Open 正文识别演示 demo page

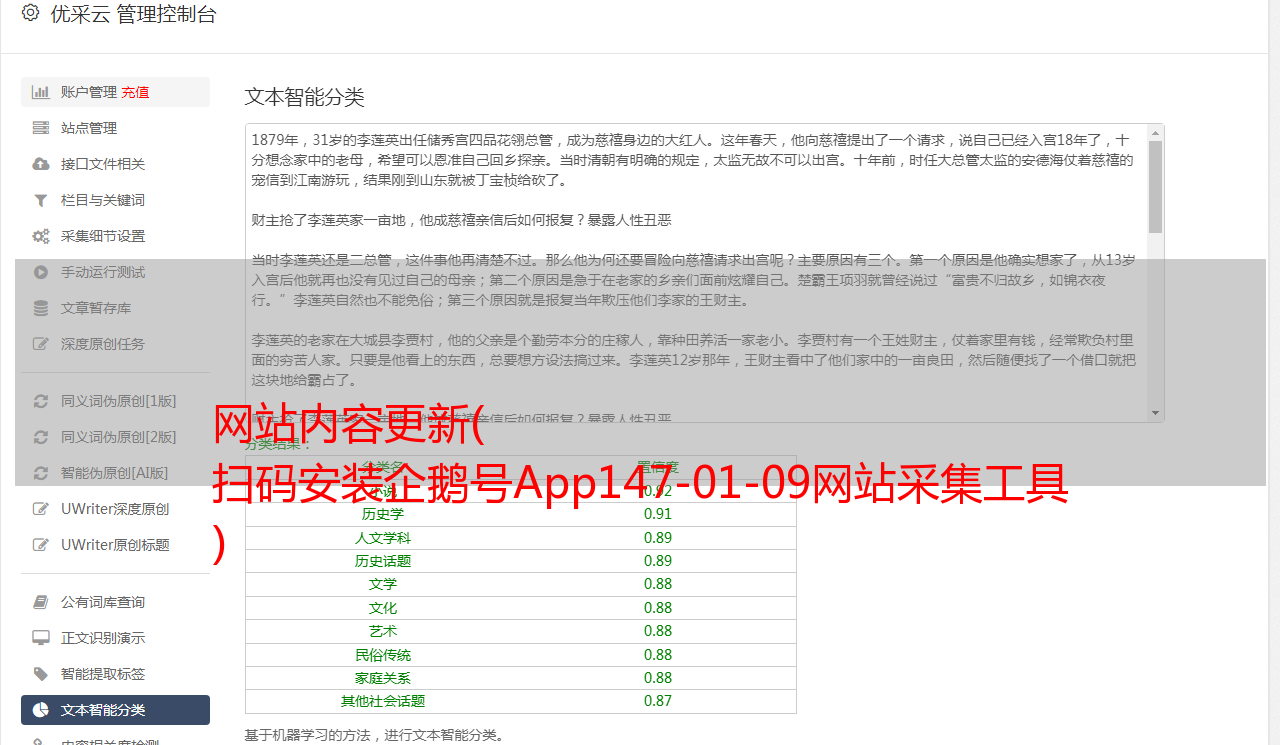(x=115, y=638)
